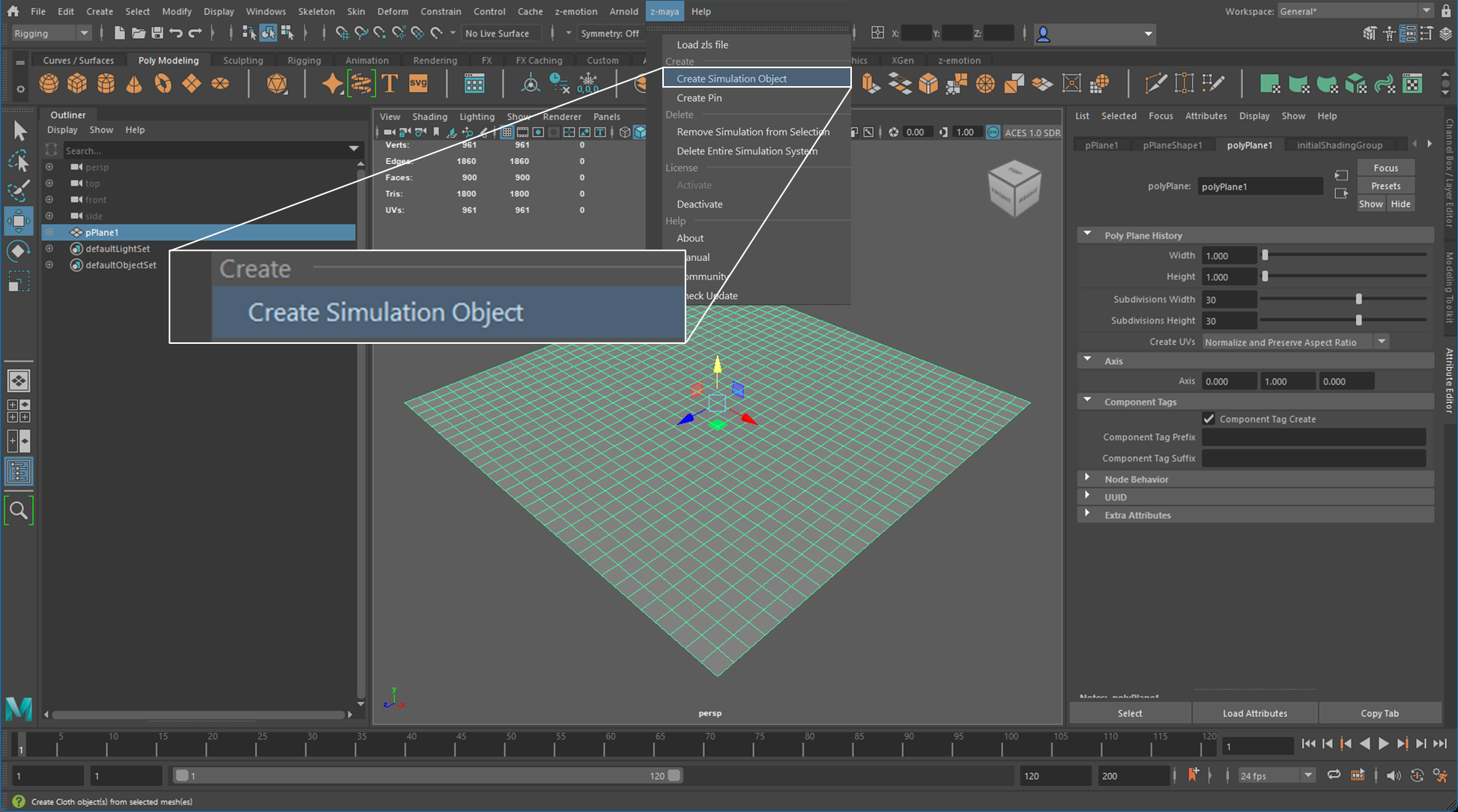Screen dimensions: 1458x812
Task: Click the save scene icon
Action: [x=157, y=33]
